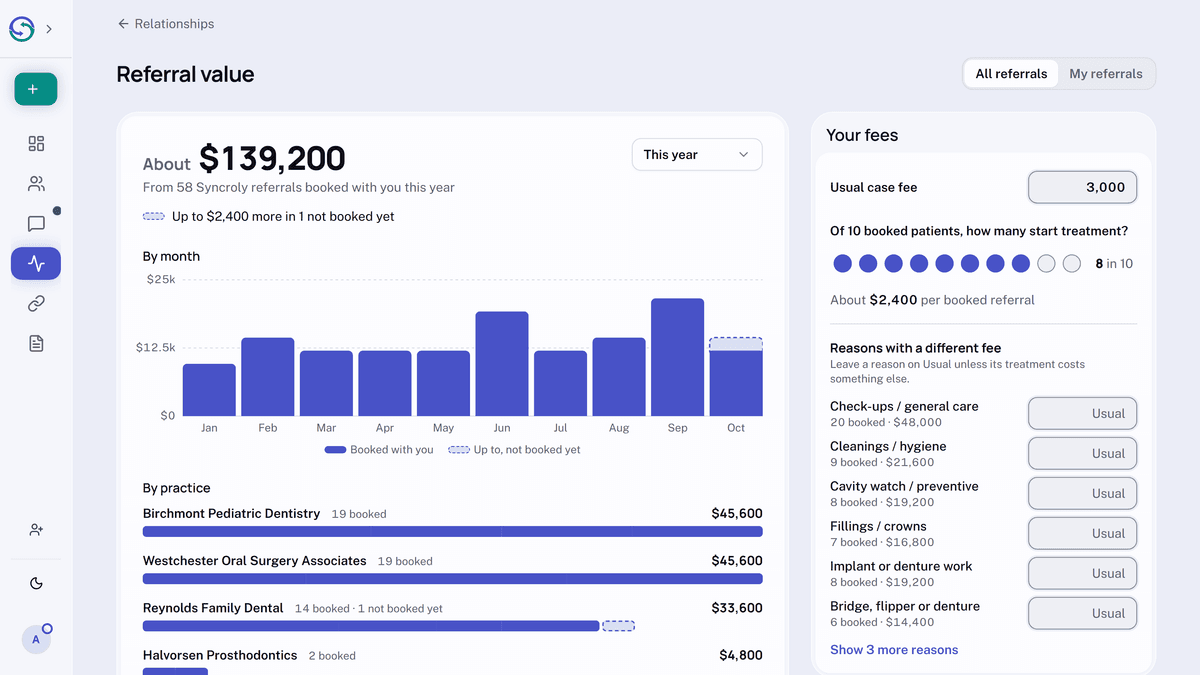Click the Feb bar in the chart
This screenshot has height=675, width=1200.
(268, 377)
